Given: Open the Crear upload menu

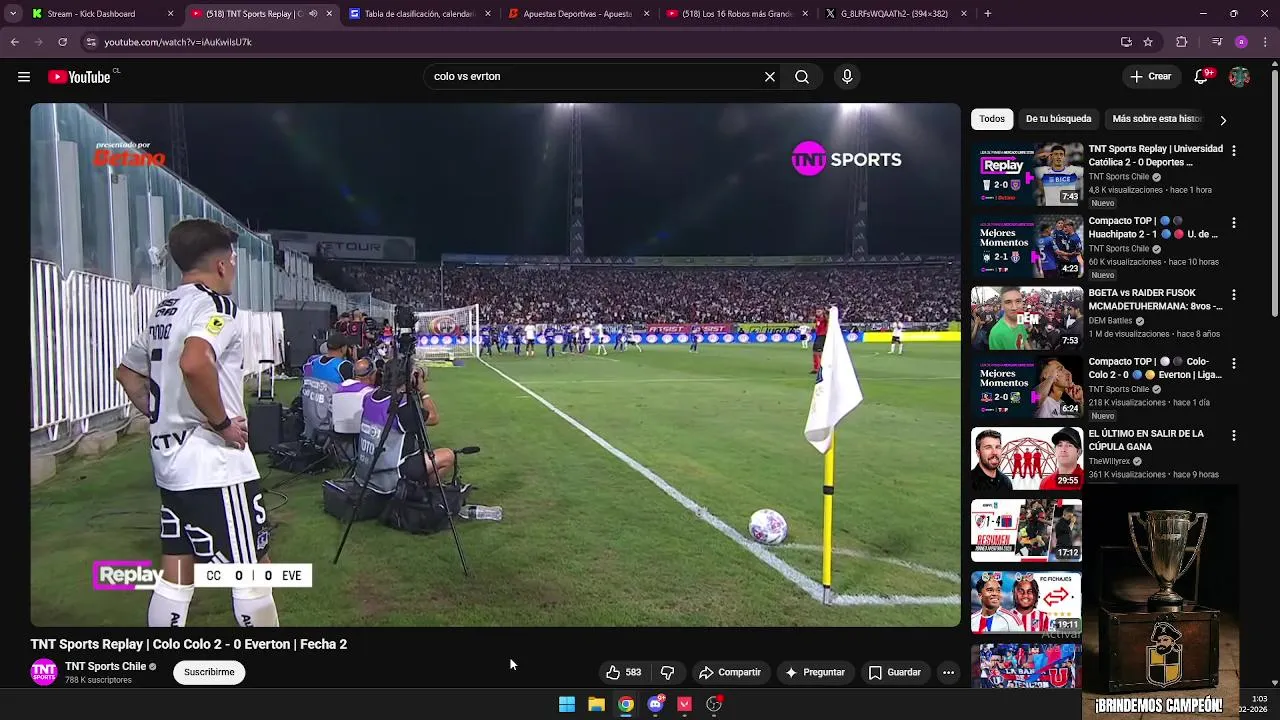Looking at the screenshot, I should point(1151,76).
